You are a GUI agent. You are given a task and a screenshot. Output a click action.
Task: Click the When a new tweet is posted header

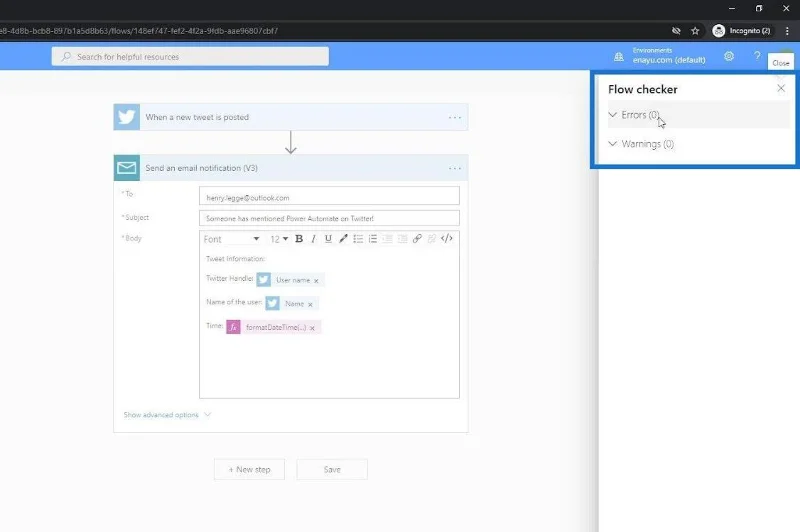coord(291,117)
